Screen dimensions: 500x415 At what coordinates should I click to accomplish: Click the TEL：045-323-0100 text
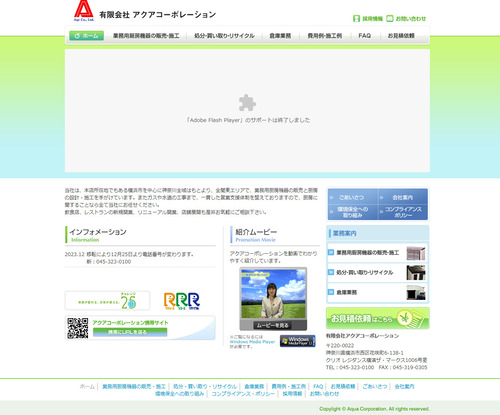pyautogui.click(x=350, y=367)
